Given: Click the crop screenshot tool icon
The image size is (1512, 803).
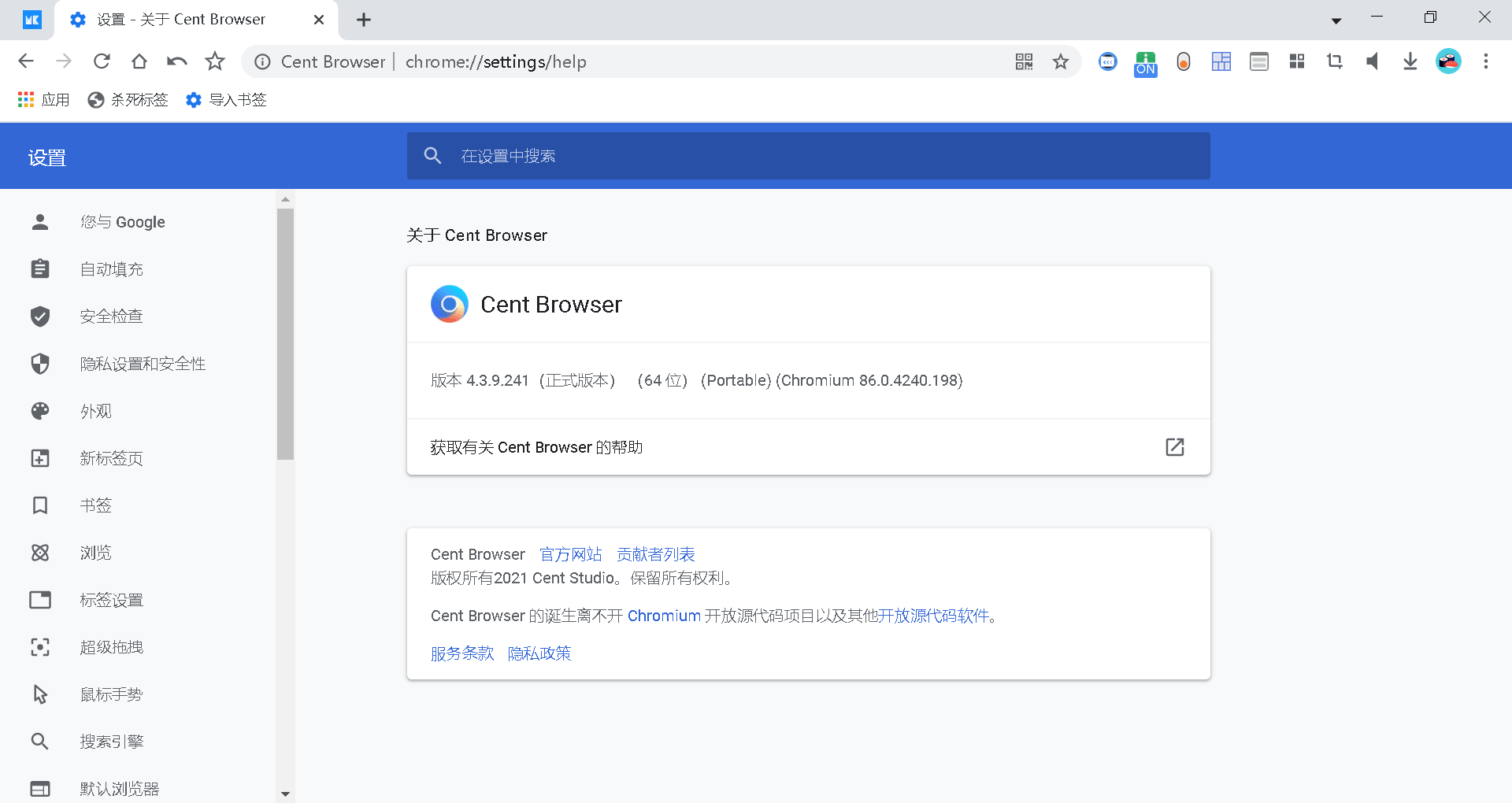Looking at the screenshot, I should (1335, 61).
